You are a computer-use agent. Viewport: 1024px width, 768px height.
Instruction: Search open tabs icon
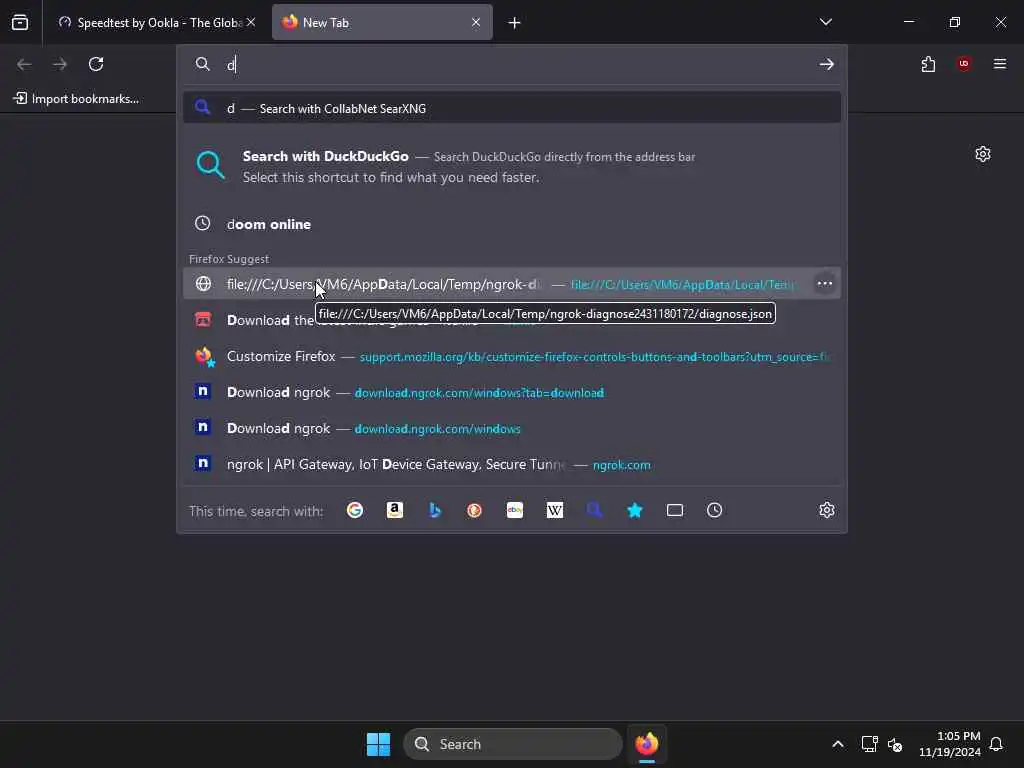click(675, 510)
